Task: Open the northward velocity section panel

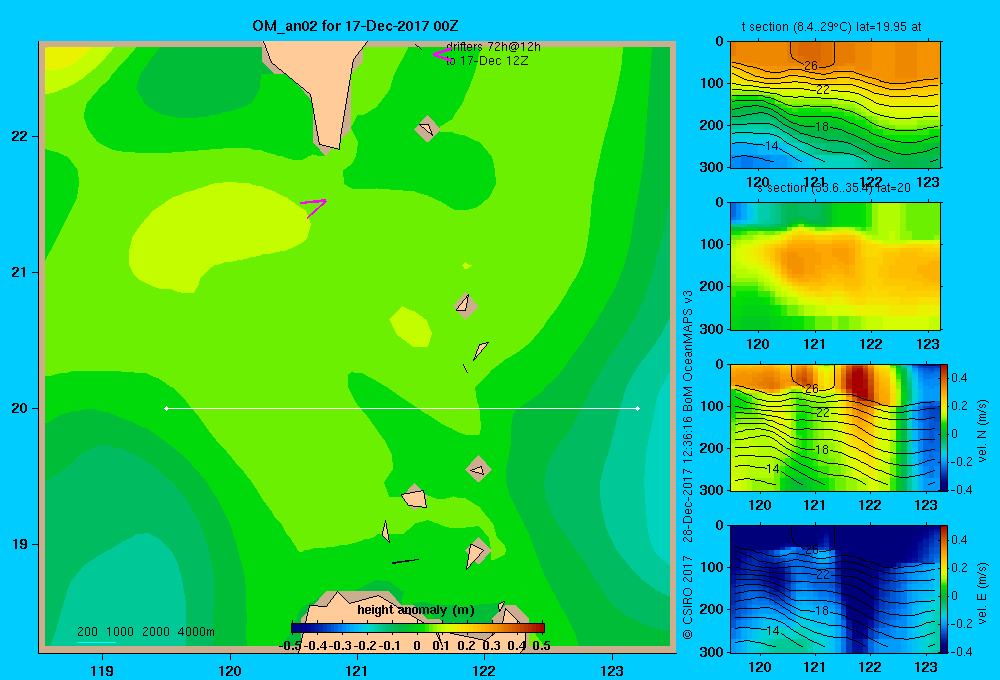Action: 835,427
